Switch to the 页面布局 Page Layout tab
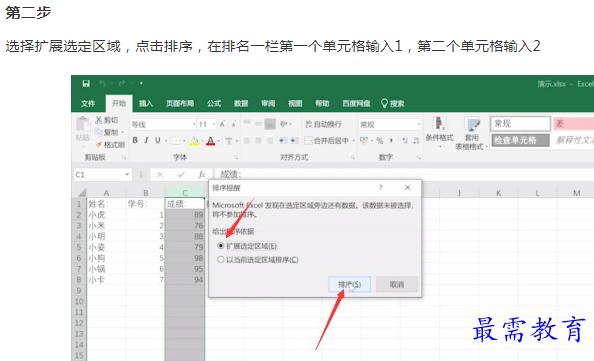 click(180, 103)
